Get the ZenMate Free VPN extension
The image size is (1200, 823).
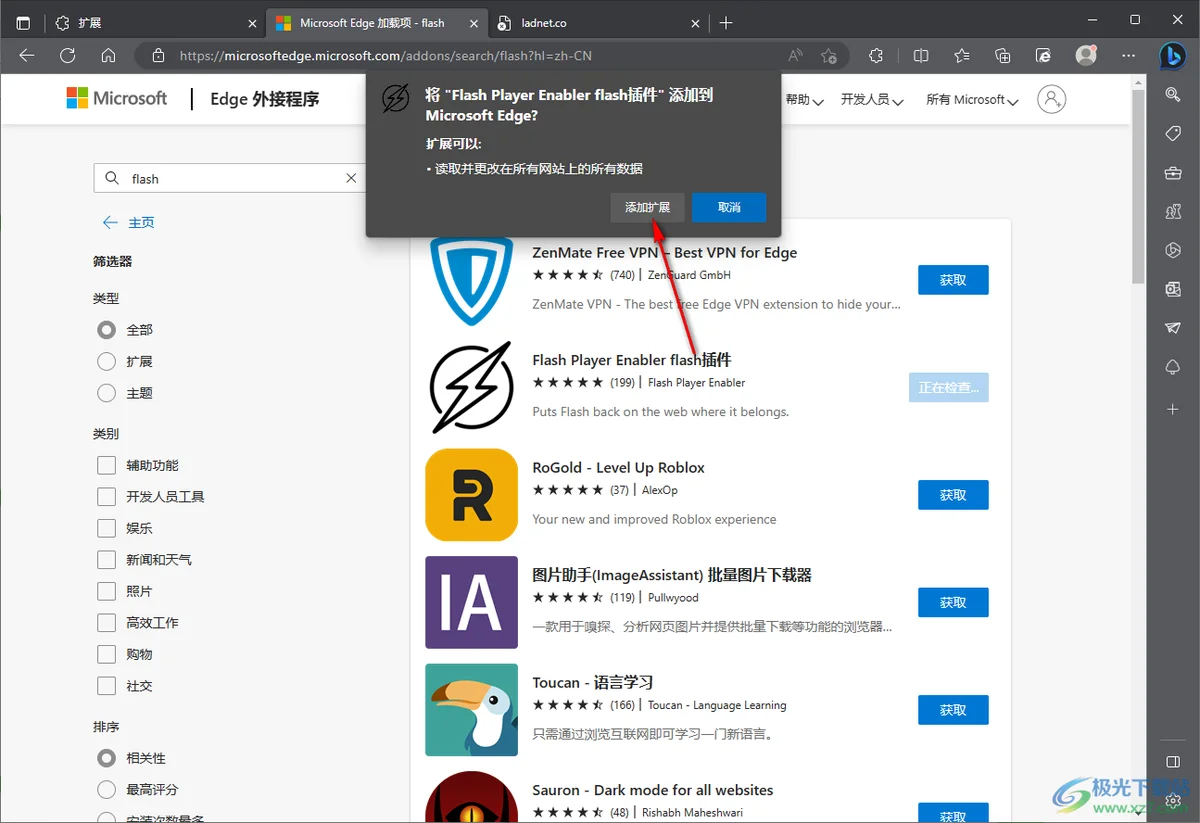pos(953,280)
